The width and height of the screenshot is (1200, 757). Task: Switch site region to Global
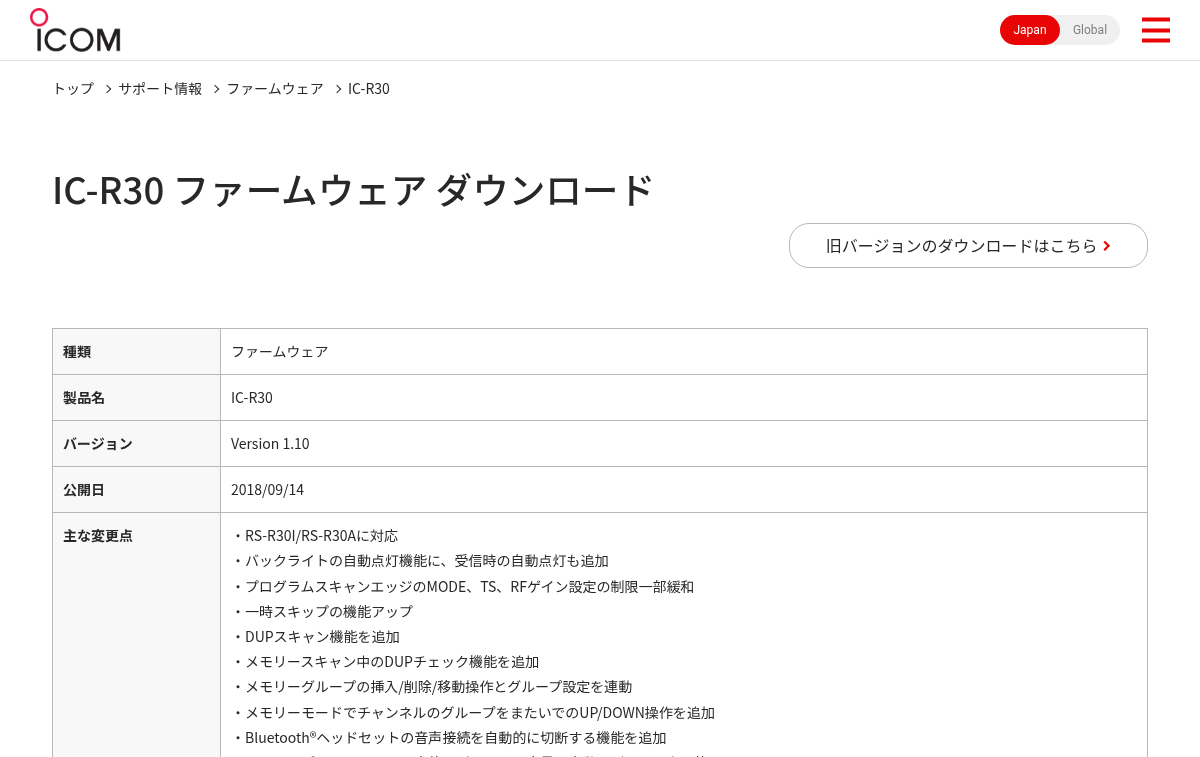[x=1090, y=30]
